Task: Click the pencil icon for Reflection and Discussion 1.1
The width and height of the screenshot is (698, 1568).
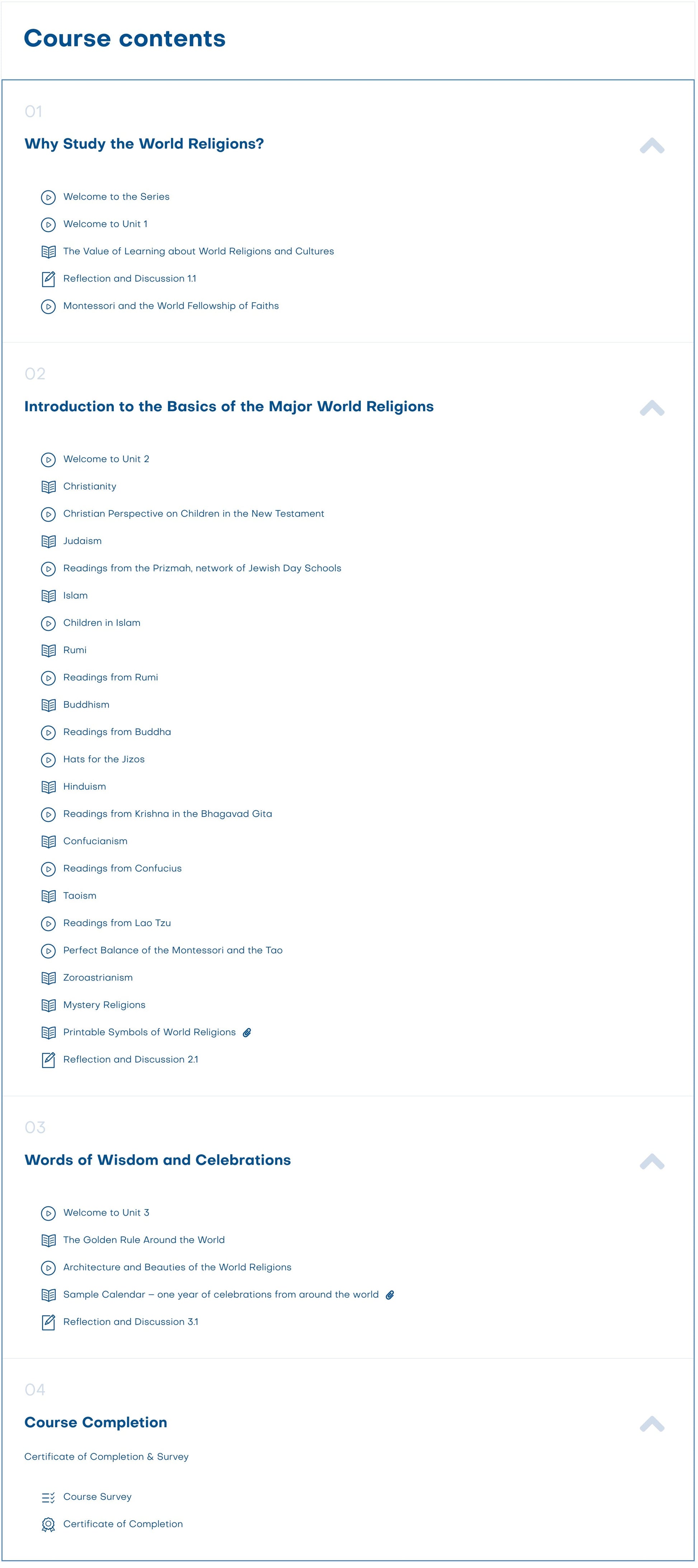Action: pos(48,279)
